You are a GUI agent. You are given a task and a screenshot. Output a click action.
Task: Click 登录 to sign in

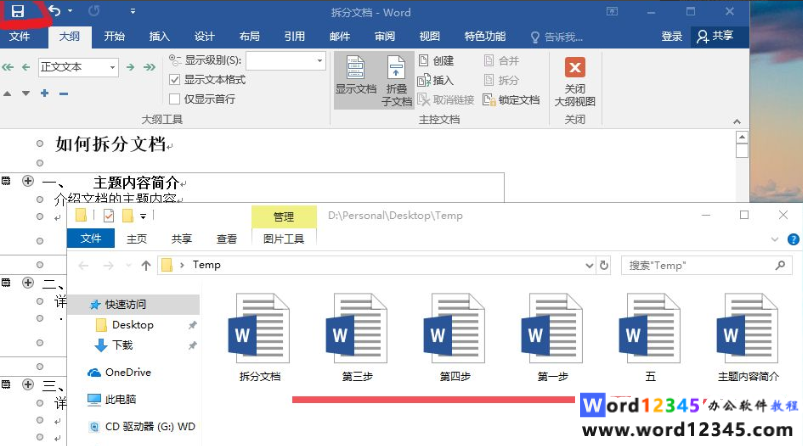click(671, 36)
